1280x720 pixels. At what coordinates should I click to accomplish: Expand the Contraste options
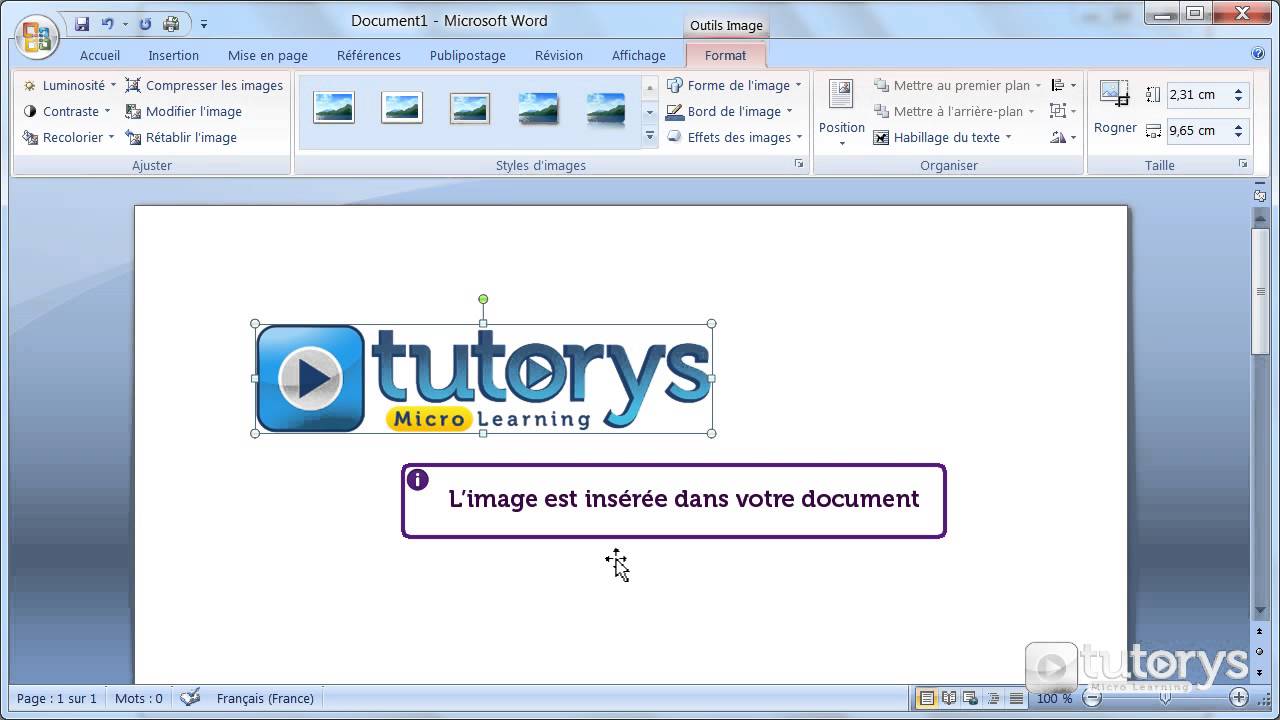[66, 112]
